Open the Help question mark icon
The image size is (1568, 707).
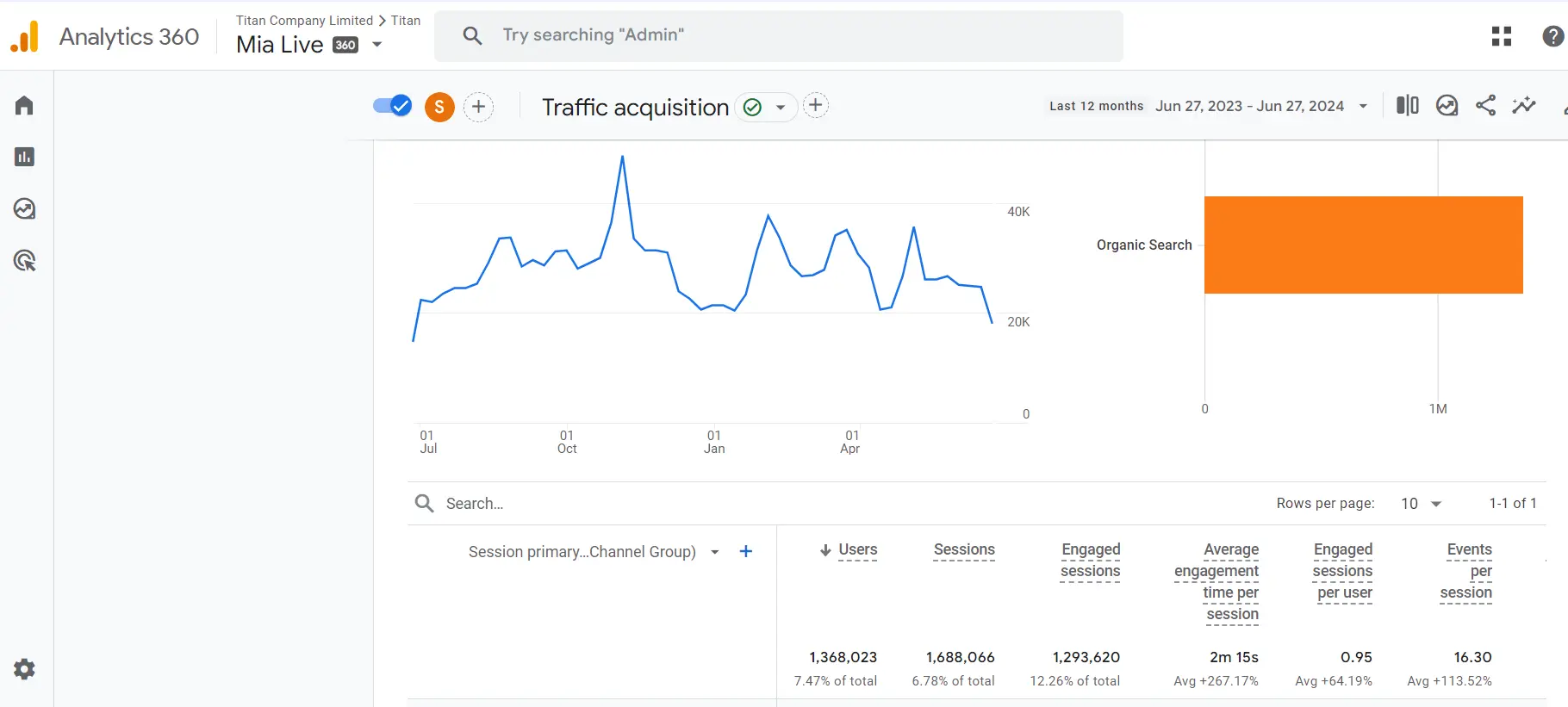point(1553,36)
